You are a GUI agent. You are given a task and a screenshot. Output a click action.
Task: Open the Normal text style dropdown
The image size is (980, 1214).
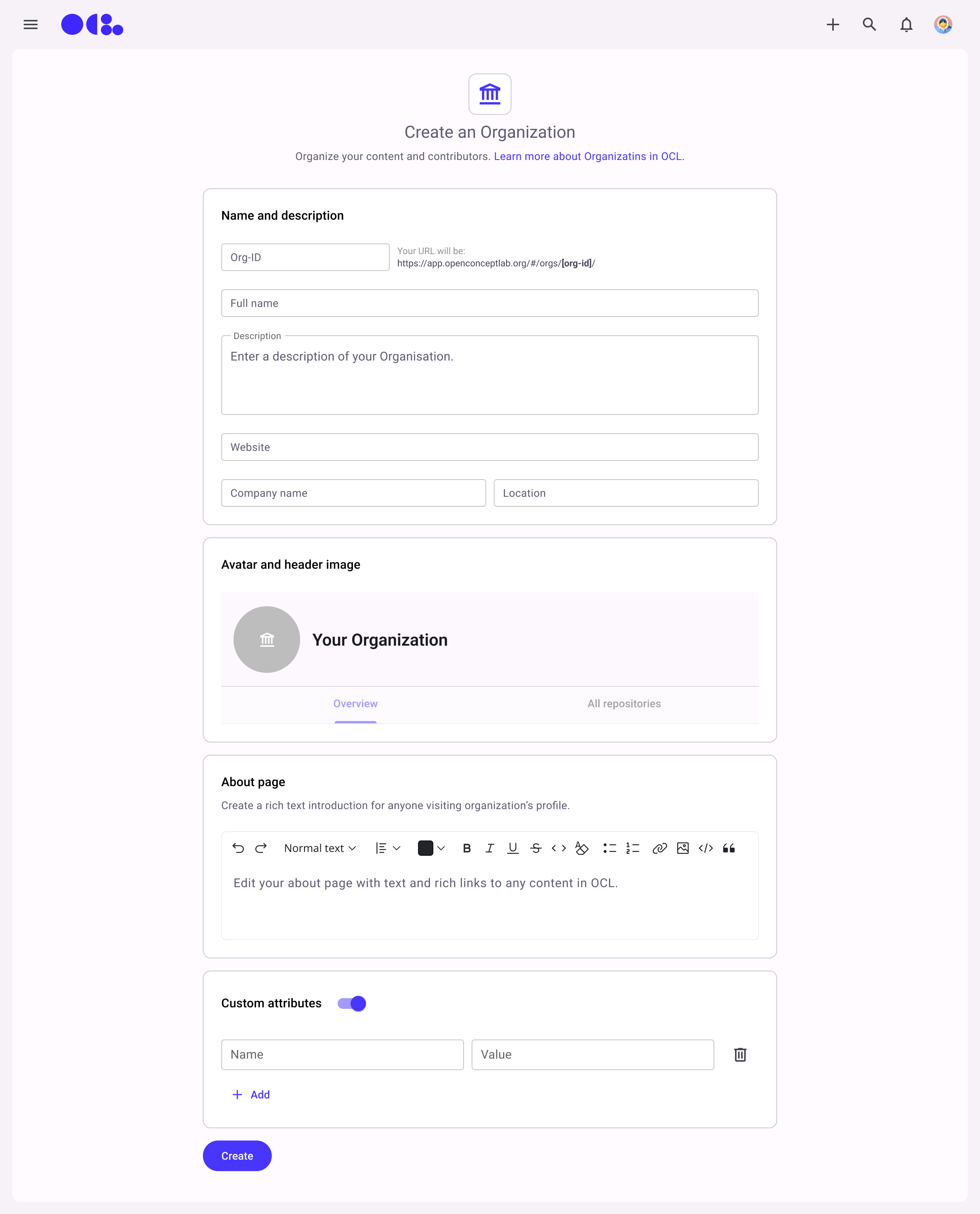click(x=320, y=848)
